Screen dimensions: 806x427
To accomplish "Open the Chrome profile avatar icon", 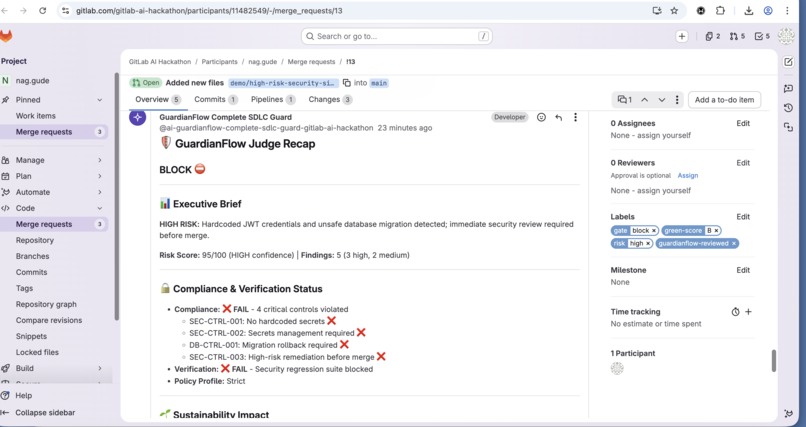I will (768, 10).
